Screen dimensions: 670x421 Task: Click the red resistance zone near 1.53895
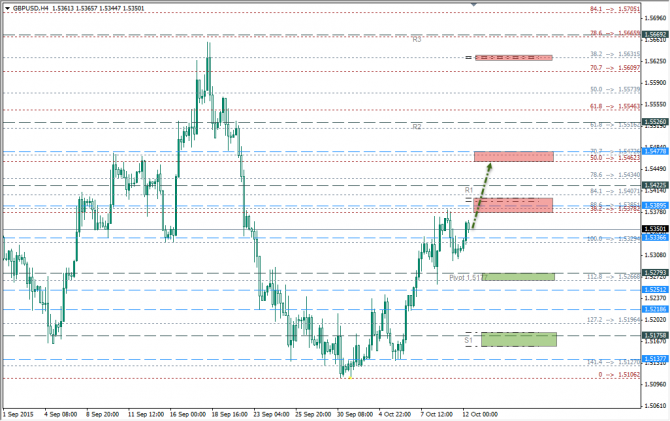tap(514, 205)
